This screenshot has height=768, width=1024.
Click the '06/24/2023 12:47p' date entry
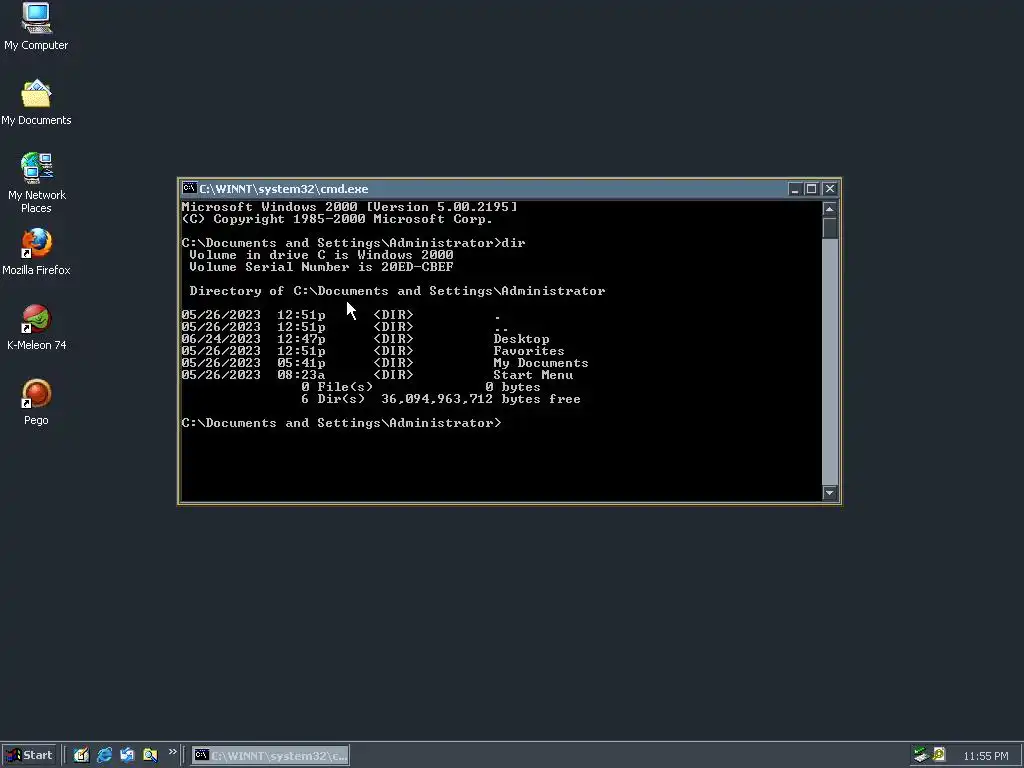tap(253, 339)
